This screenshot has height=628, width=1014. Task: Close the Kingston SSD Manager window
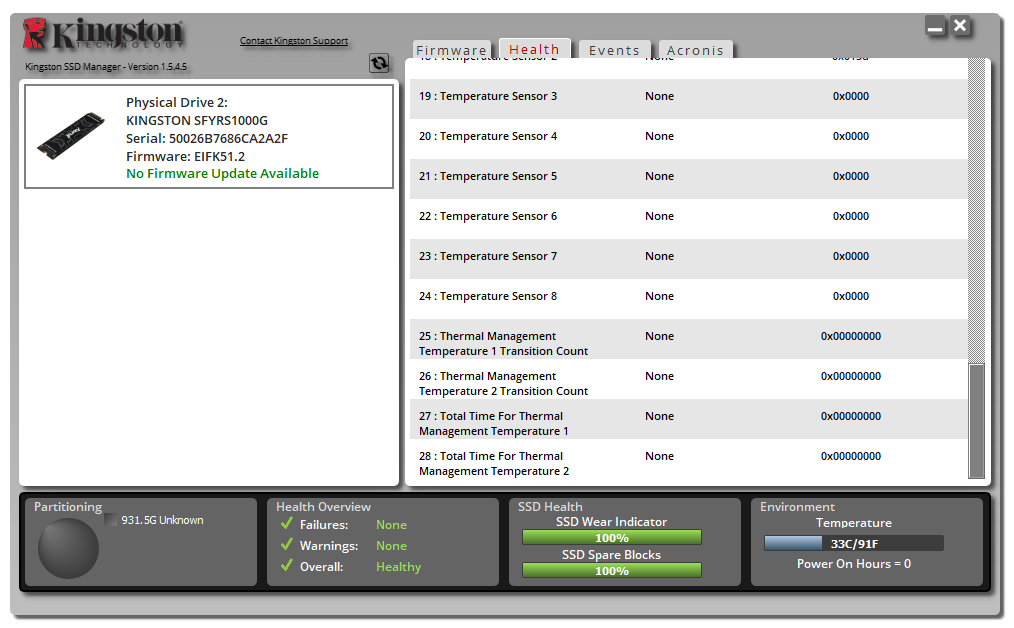pyautogui.click(x=960, y=26)
